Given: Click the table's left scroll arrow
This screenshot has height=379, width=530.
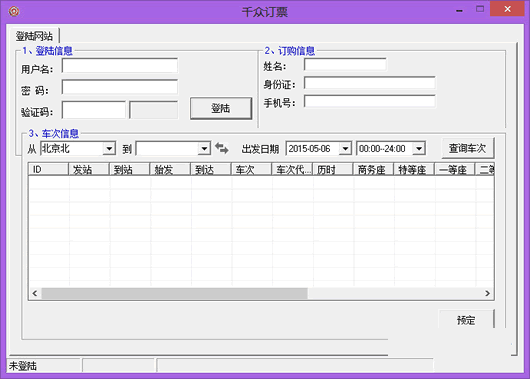Looking at the screenshot, I should (35, 293).
